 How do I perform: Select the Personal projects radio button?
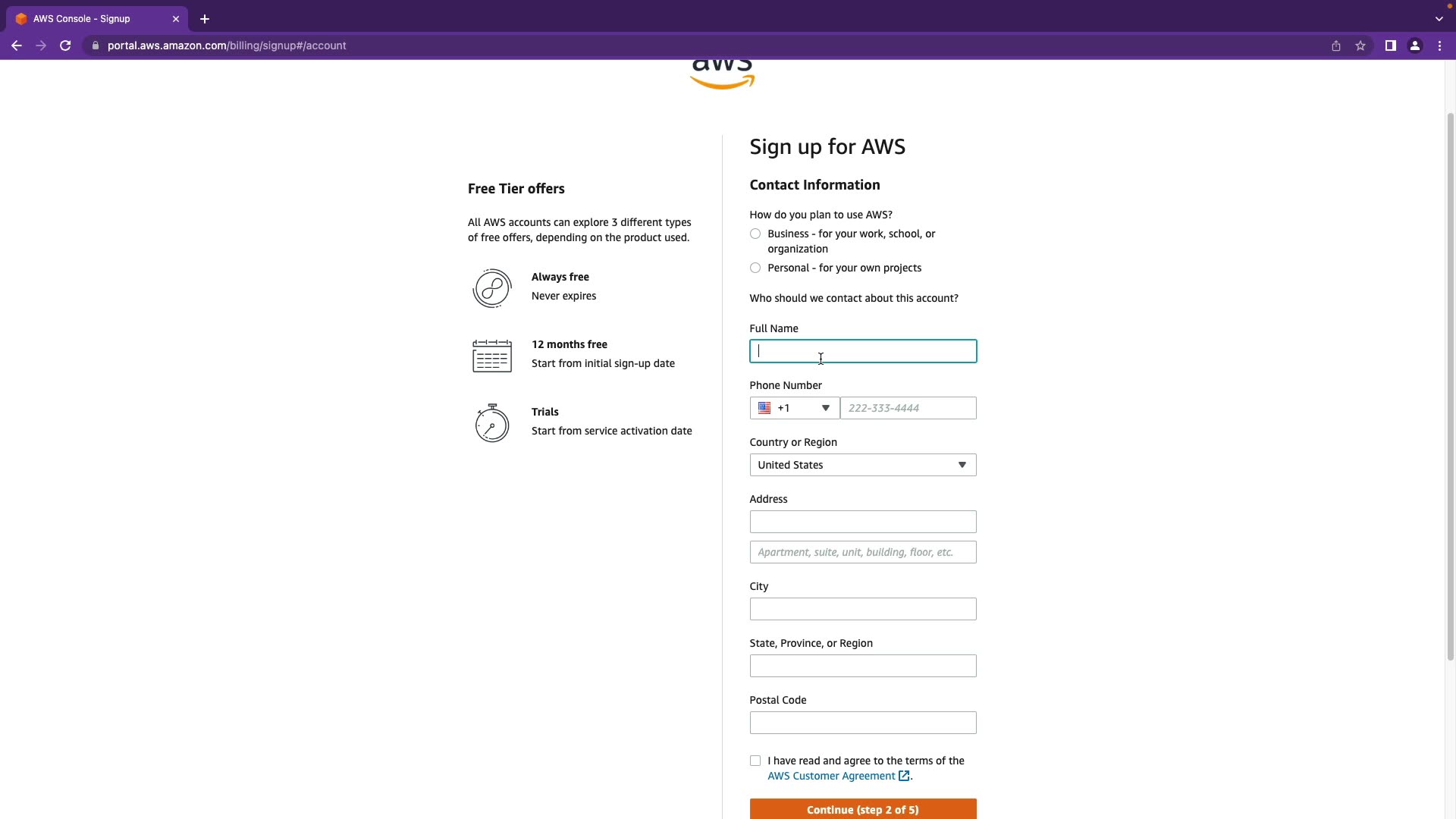coord(755,268)
